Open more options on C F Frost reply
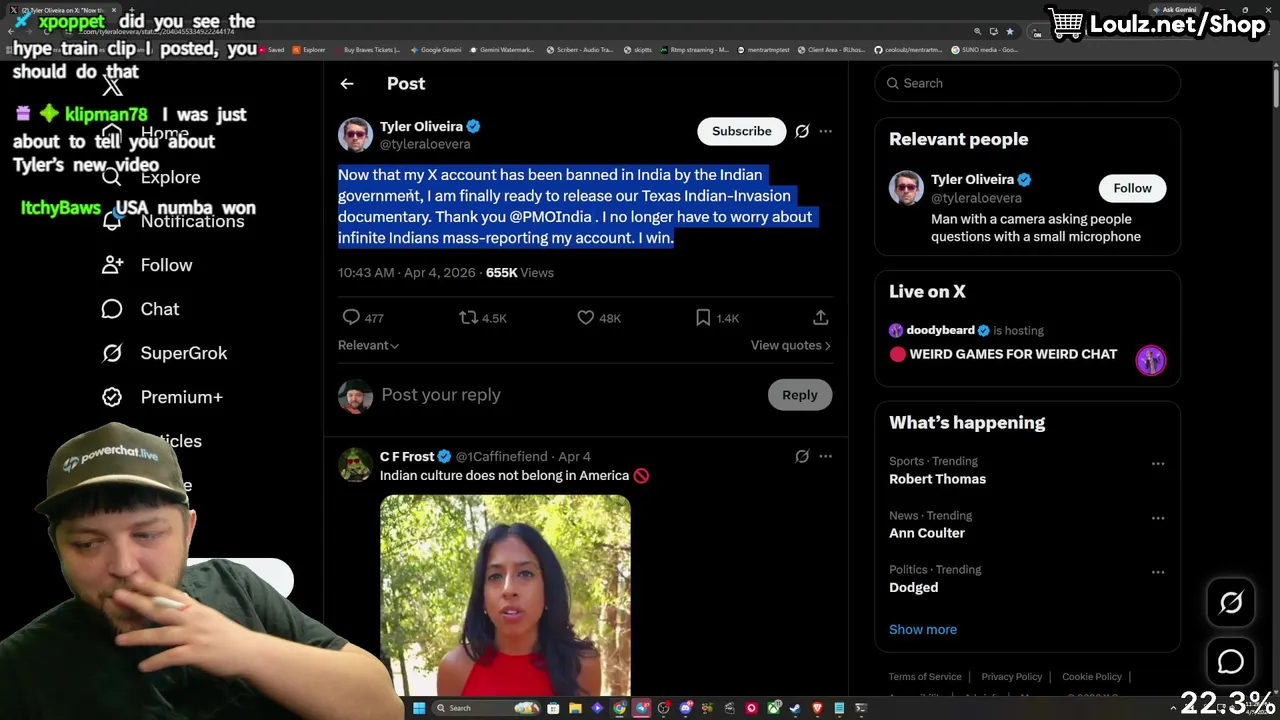 click(825, 456)
